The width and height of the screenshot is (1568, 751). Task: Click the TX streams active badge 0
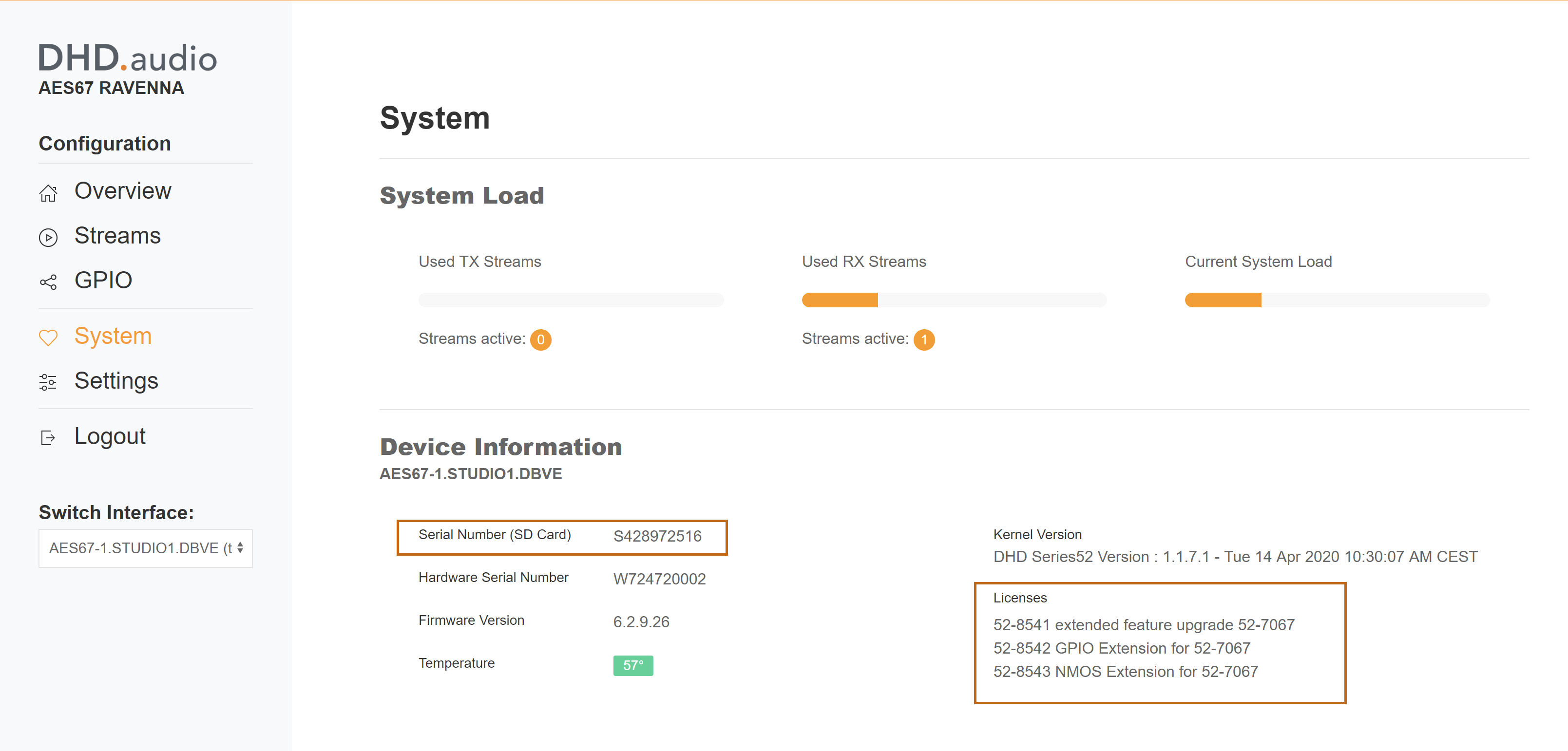(x=540, y=339)
